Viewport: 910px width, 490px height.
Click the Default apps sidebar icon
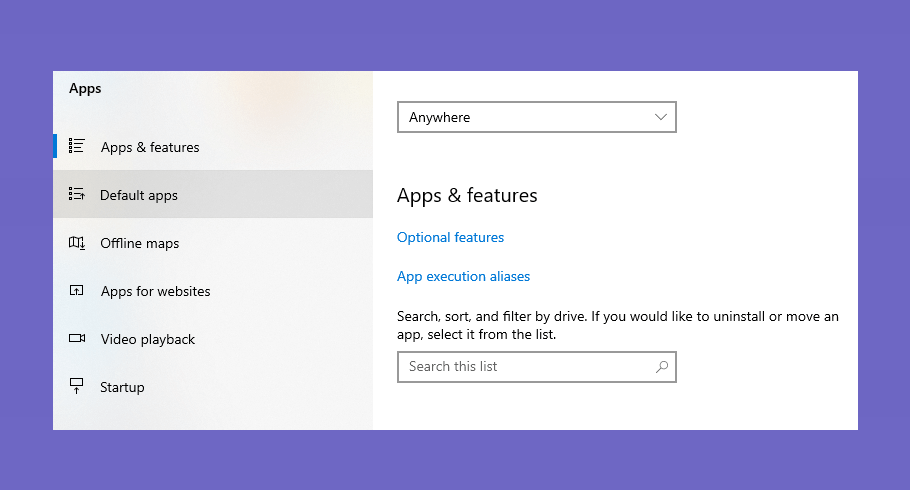pos(77,194)
